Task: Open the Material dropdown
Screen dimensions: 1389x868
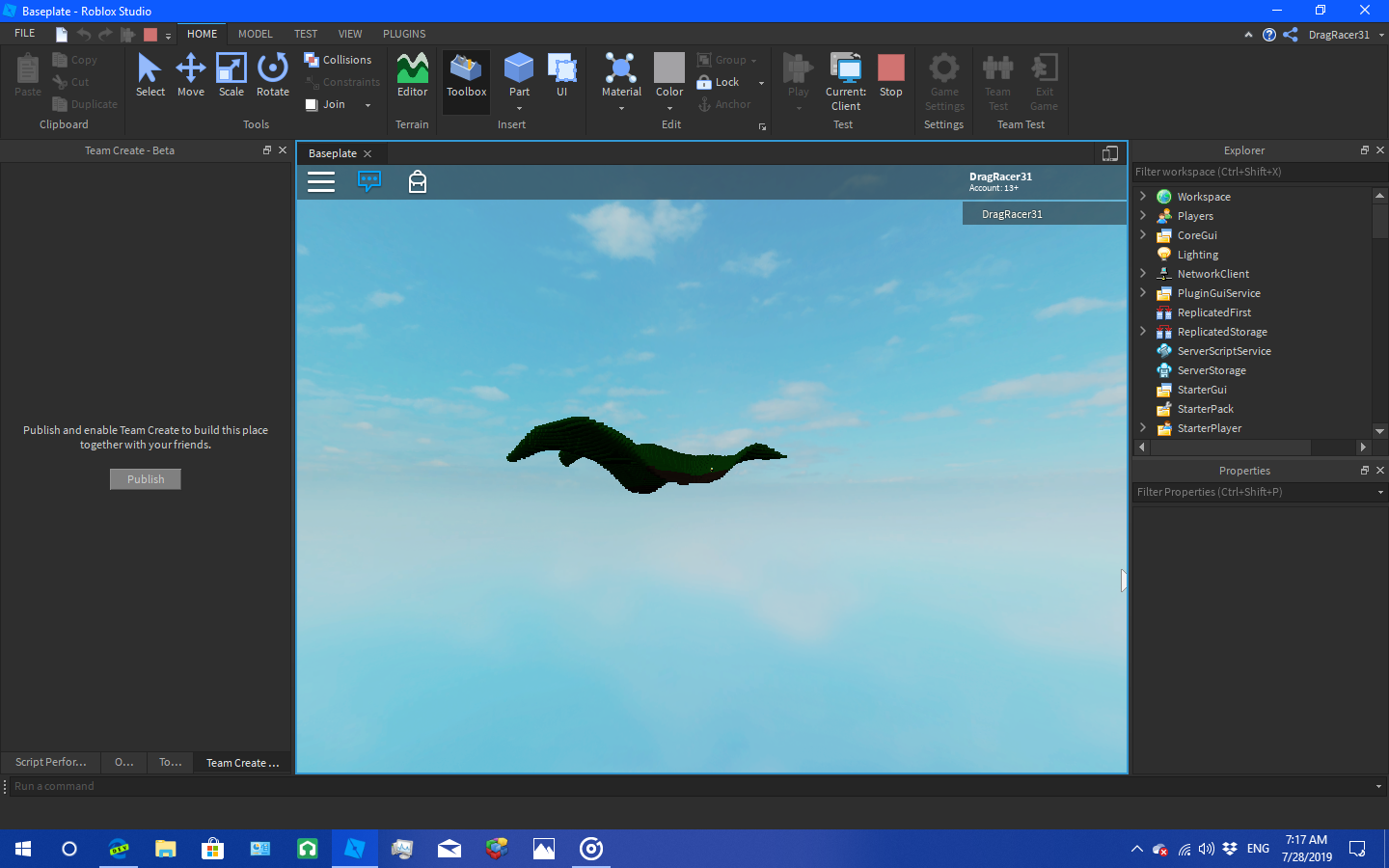Action: tap(620, 74)
